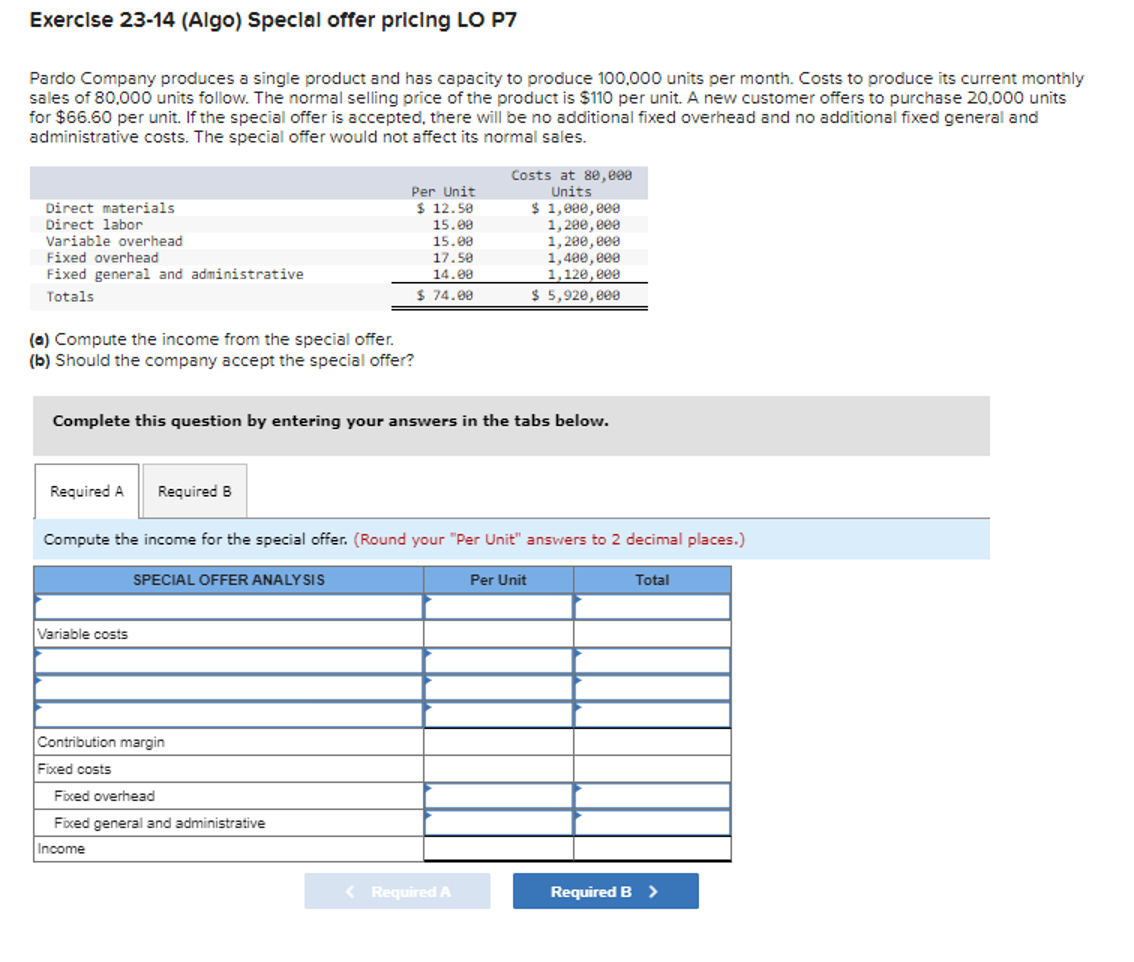
Task: Click the Total cell for the third variable cost row
Action: (652, 715)
